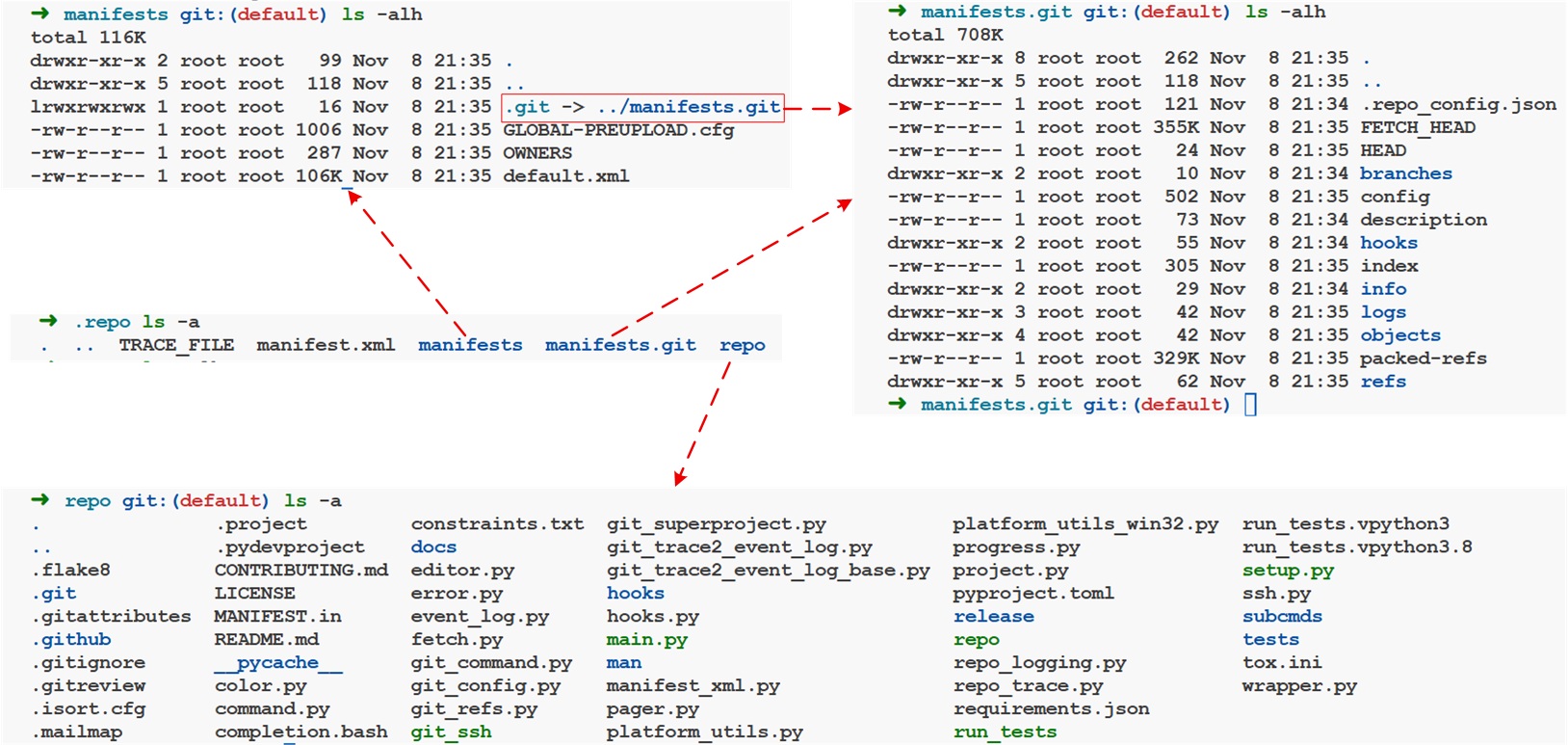Open the branches directory
Viewport: 1568px width, 745px height.
pos(1405,173)
